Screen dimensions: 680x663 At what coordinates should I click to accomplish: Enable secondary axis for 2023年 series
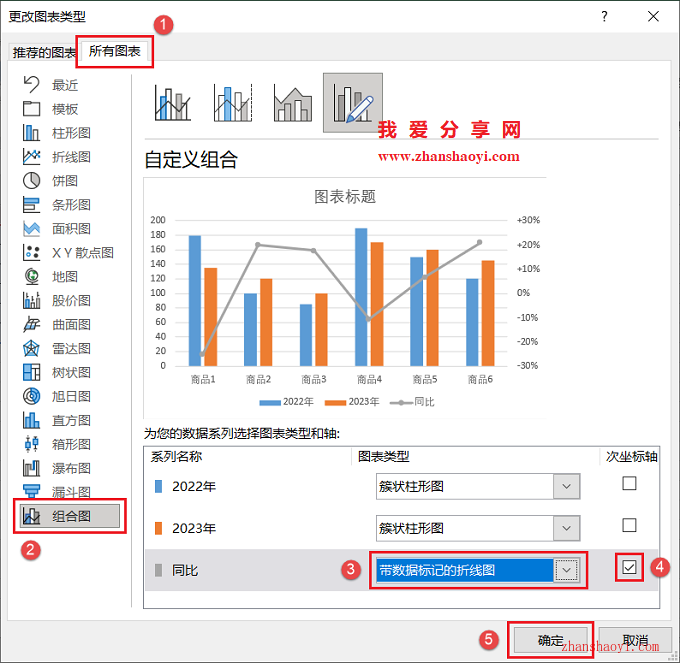(x=629, y=525)
